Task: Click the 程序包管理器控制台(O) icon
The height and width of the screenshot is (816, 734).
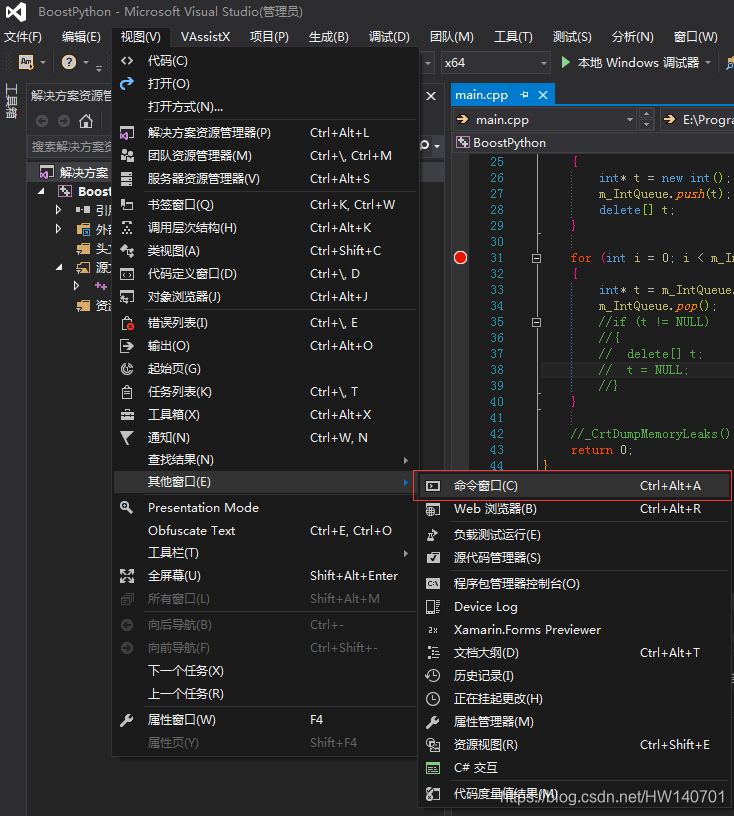Action: coord(433,584)
